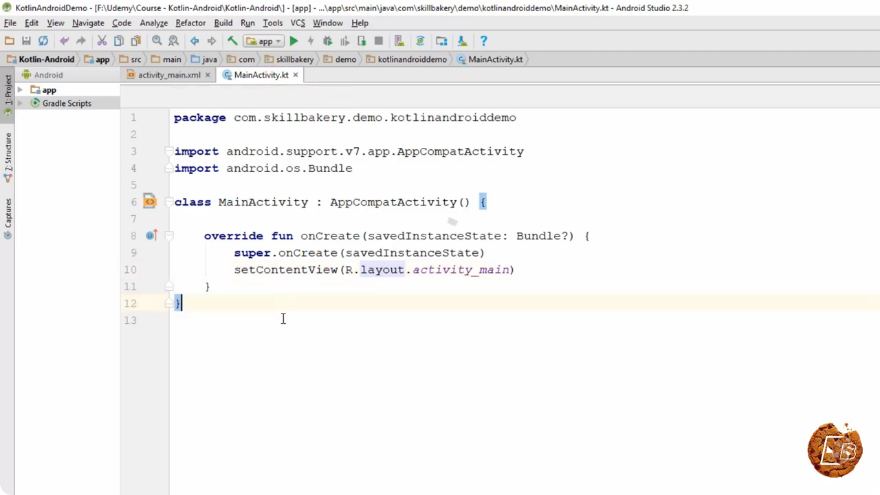Close the activity_main.xml tab
Image resolution: width=880 pixels, height=495 pixels.
(x=208, y=75)
